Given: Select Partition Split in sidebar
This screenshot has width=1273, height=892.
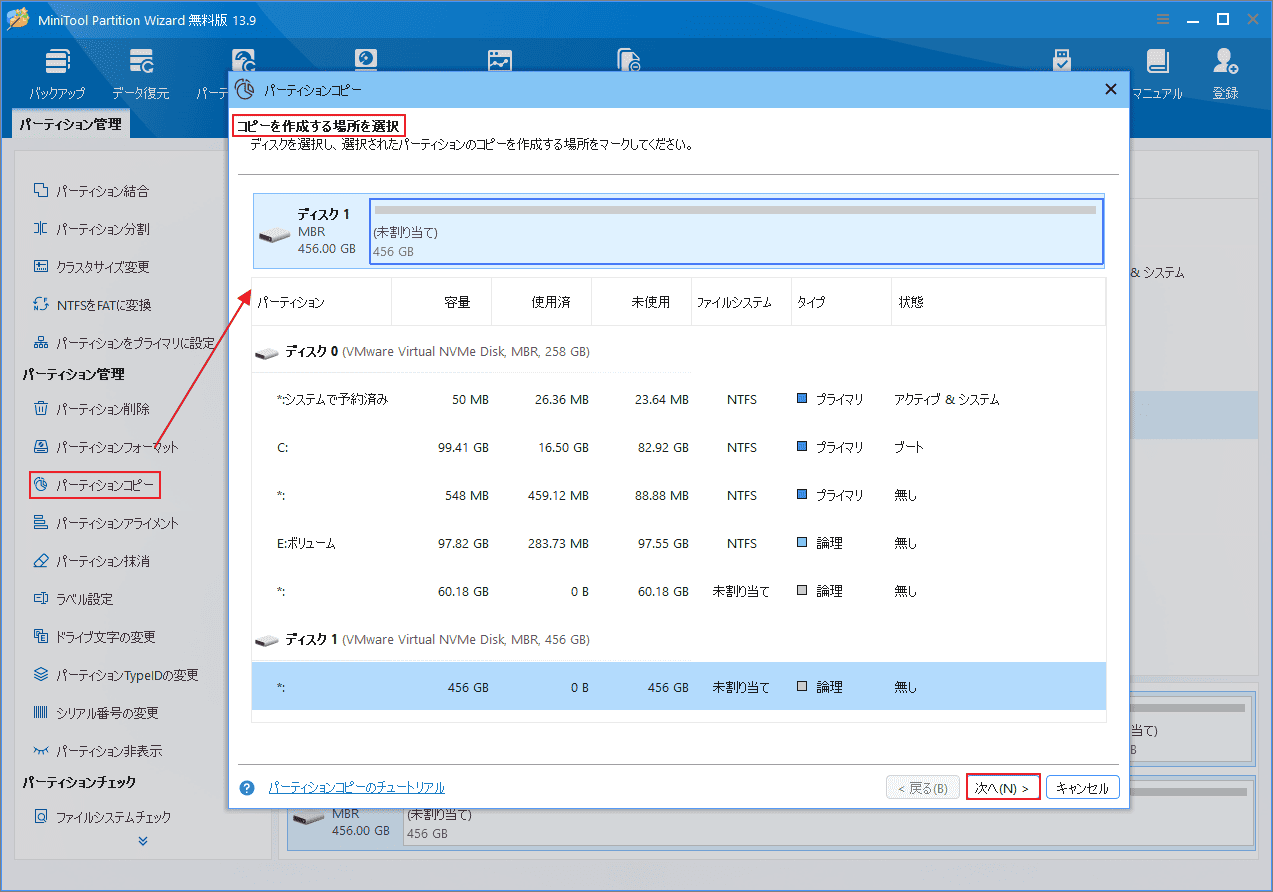Looking at the screenshot, I should click(x=92, y=229).
